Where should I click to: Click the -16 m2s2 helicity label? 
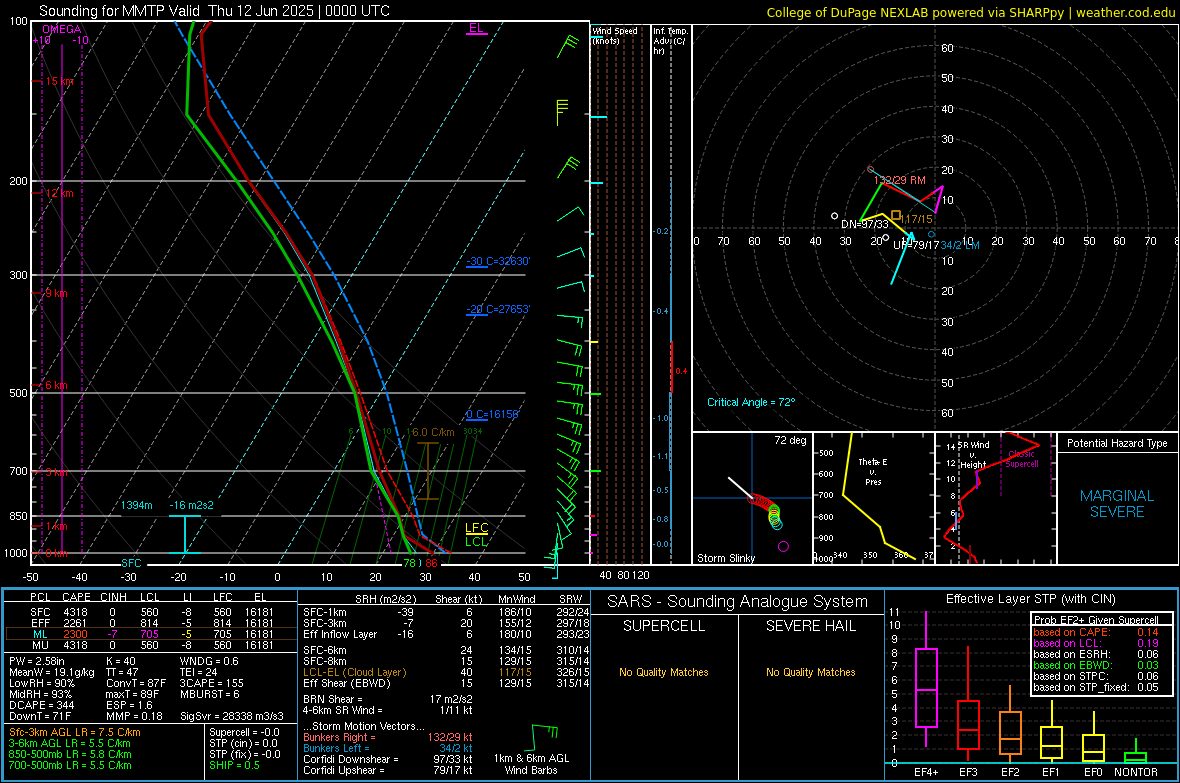click(191, 505)
